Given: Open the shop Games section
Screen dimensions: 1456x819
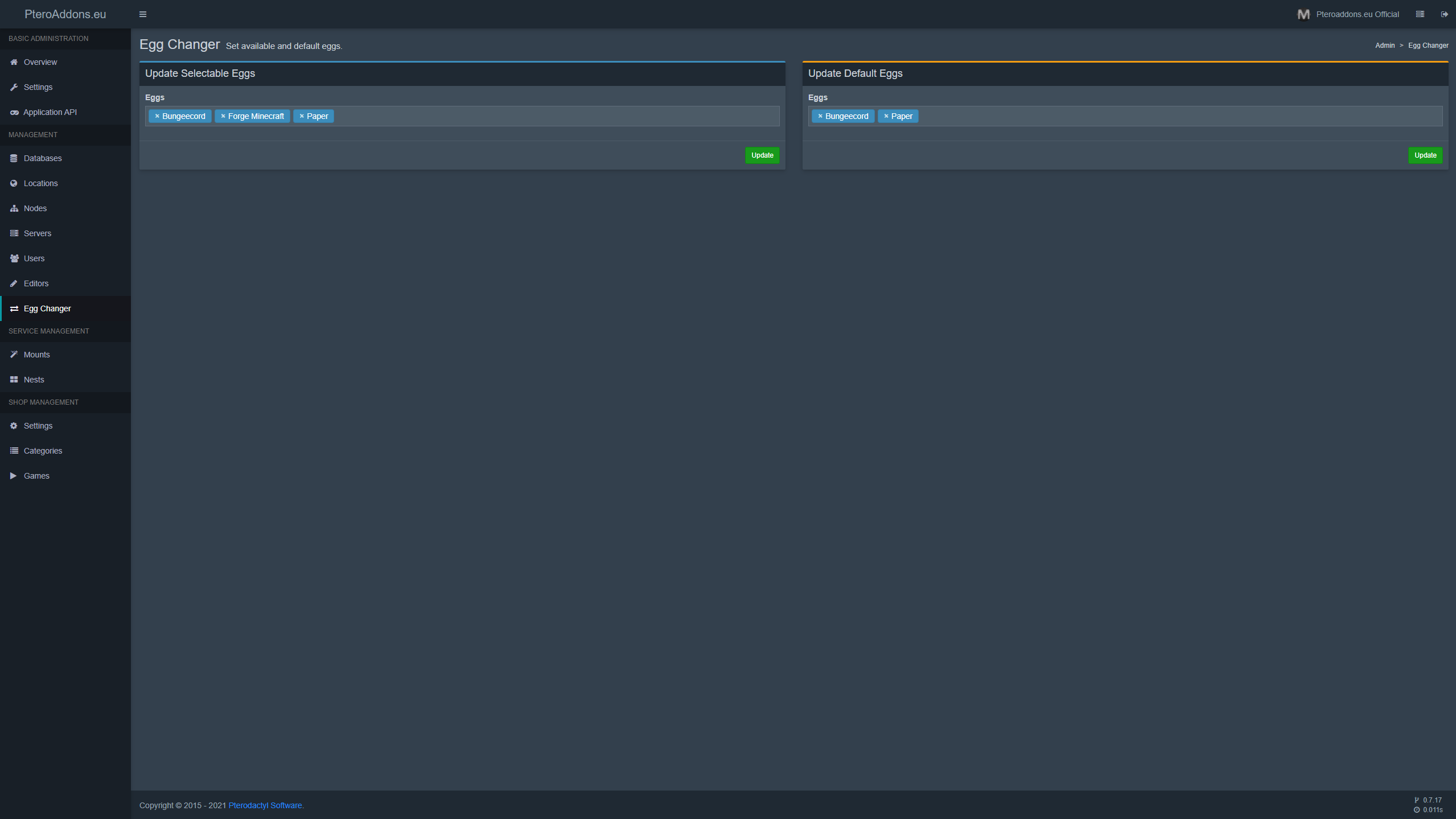Looking at the screenshot, I should 36,476.
